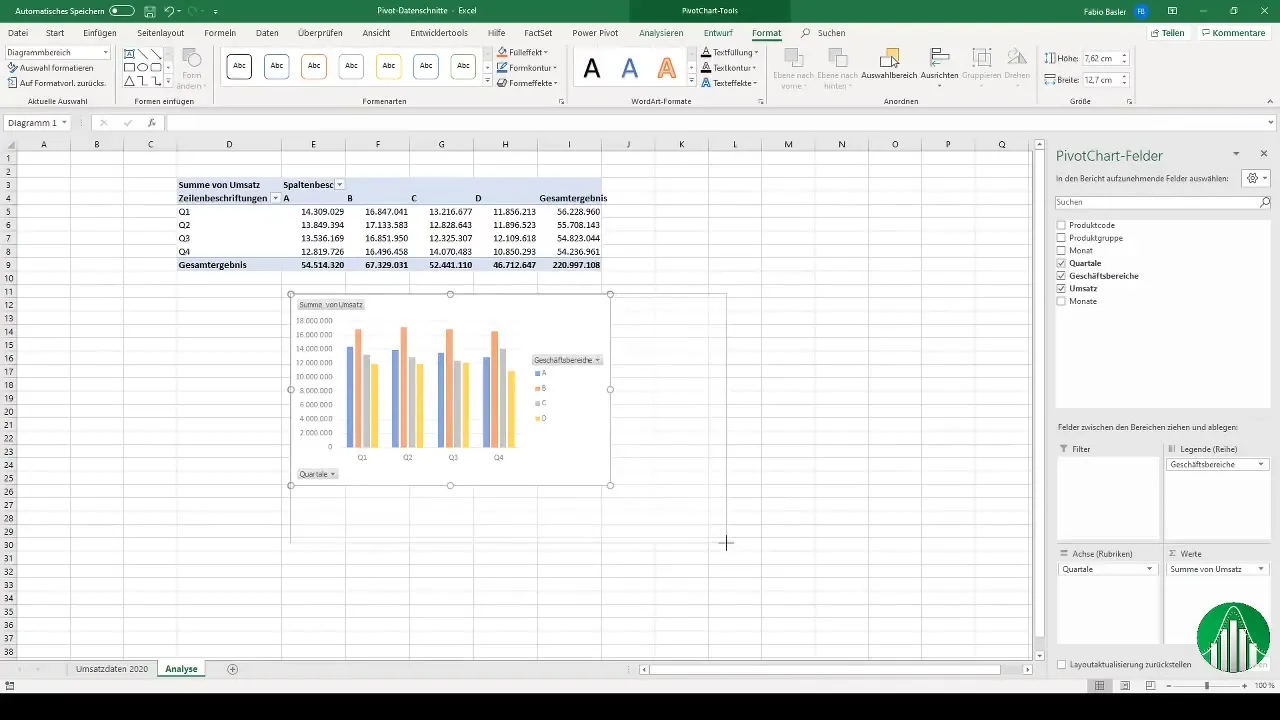This screenshot has width=1280, height=720.
Task: Check the Produktcode field checkbox
Action: (1061, 225)
